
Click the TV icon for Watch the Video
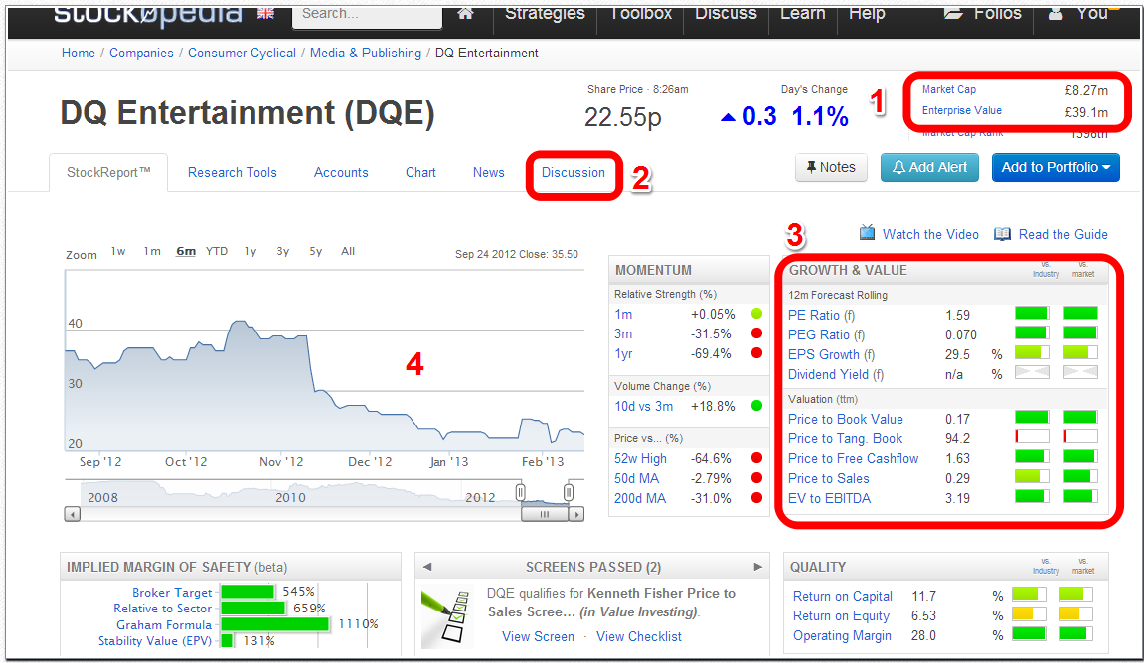click(867, 233)
